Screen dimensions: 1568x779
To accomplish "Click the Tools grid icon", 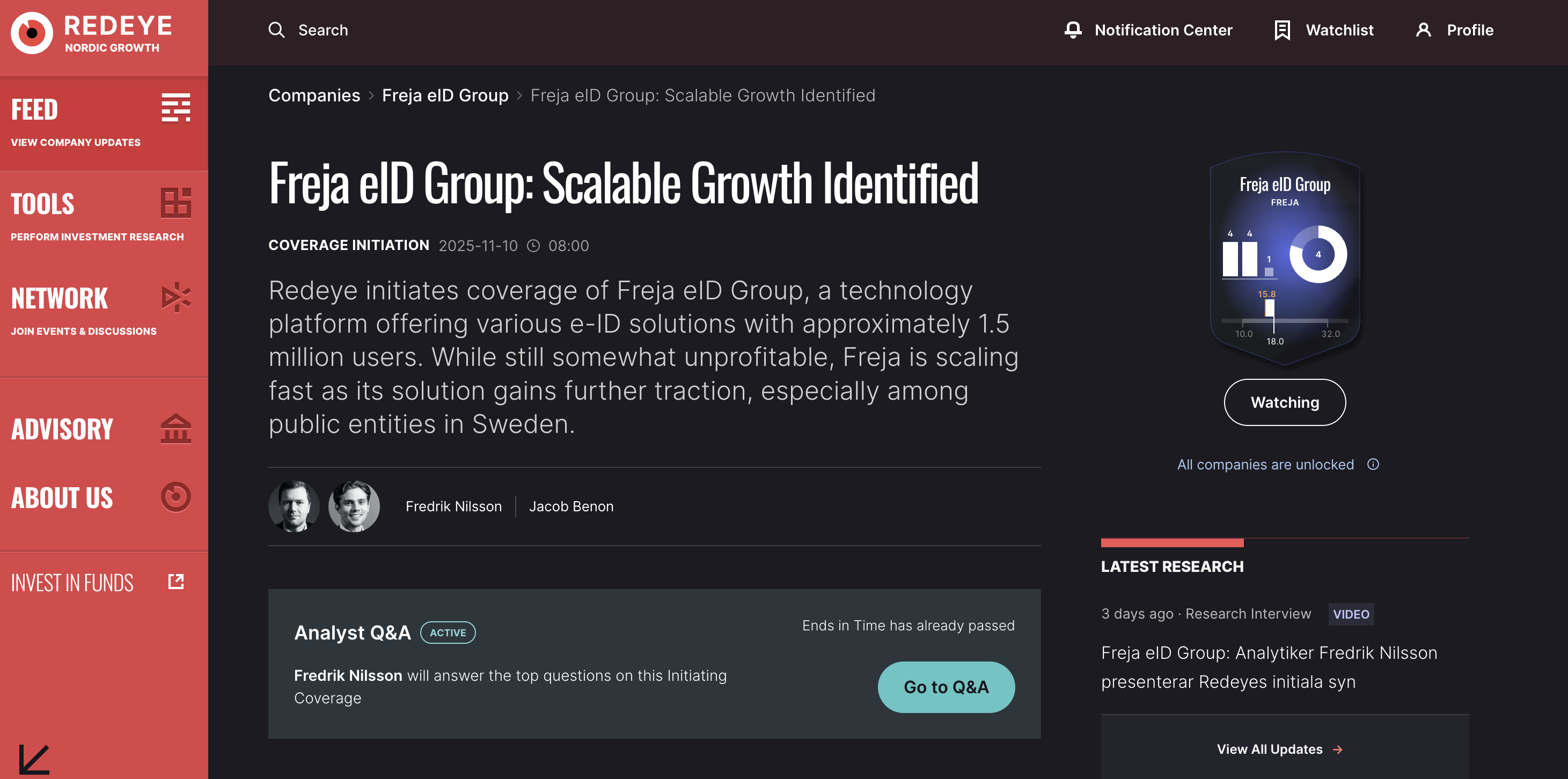I will point(176,203).
